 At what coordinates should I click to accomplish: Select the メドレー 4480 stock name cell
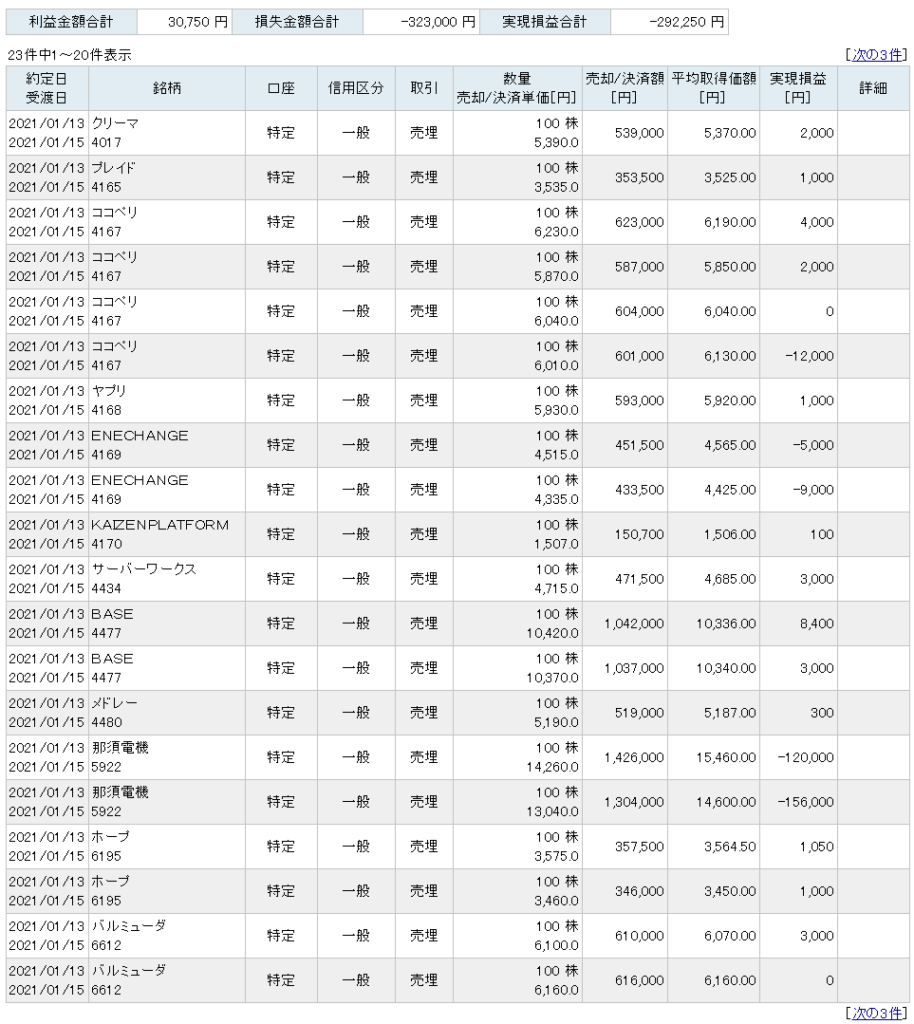coord(167,712)
